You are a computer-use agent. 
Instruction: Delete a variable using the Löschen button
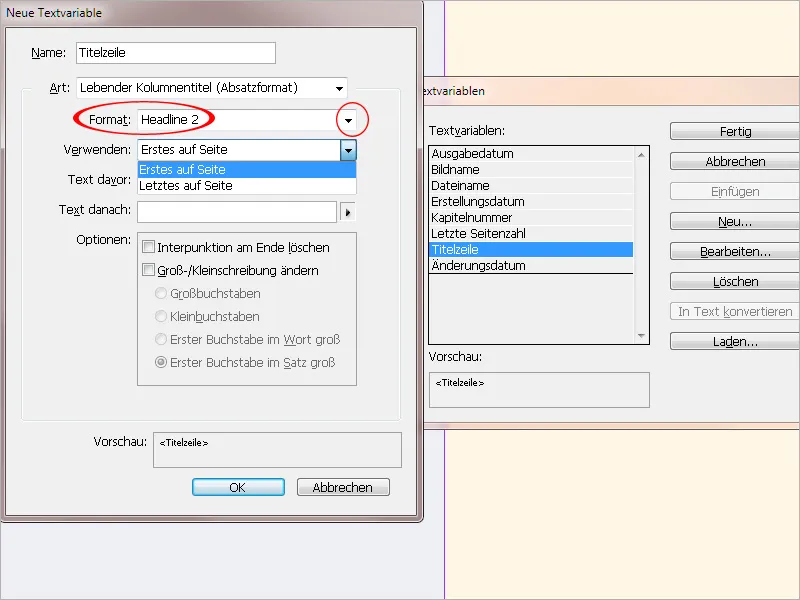[x=733, y=281]
